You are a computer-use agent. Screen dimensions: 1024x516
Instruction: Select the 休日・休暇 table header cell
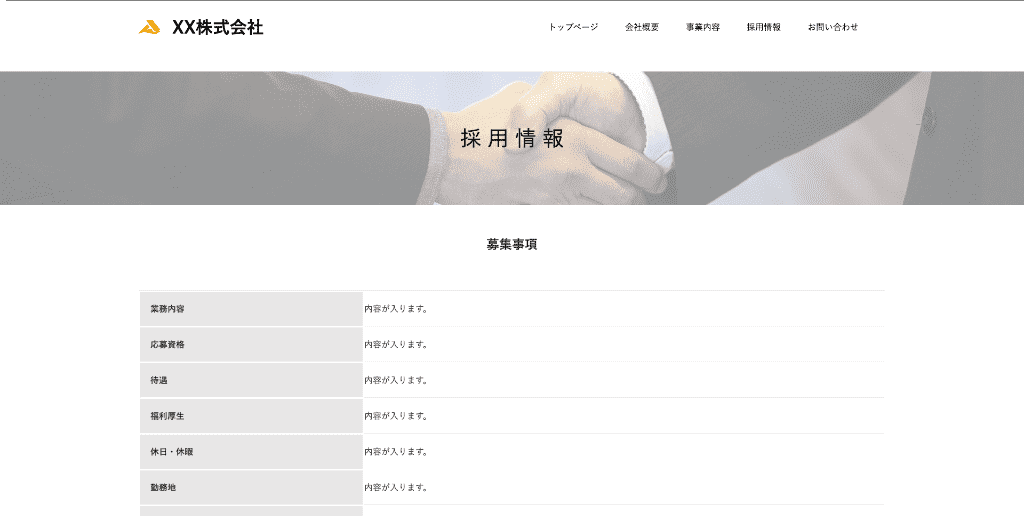(x=251, y=452)
